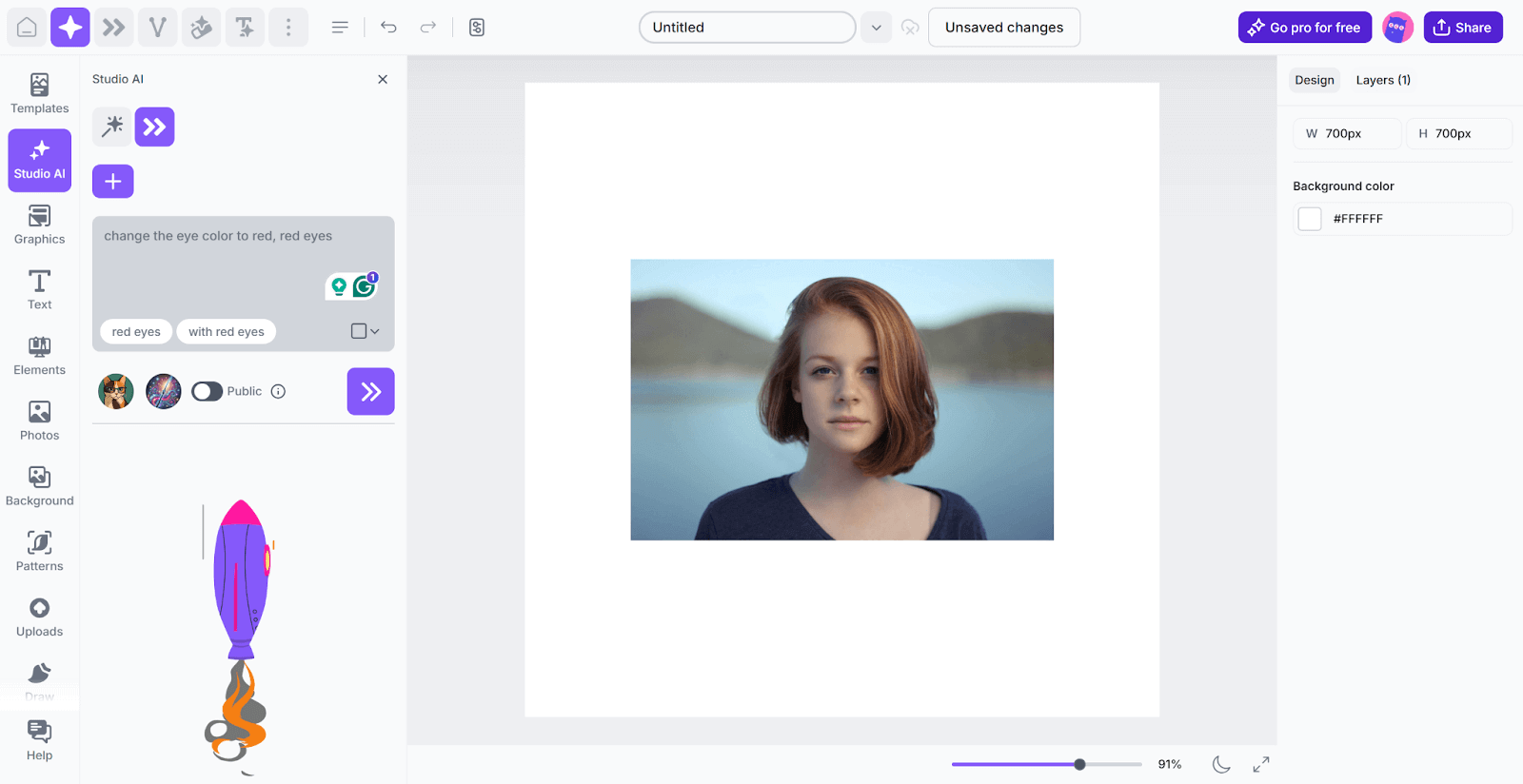Switch to the Design tab
Image resolution: width=1523 pixels, height=784 pixels.
(x=1315, y=80)
